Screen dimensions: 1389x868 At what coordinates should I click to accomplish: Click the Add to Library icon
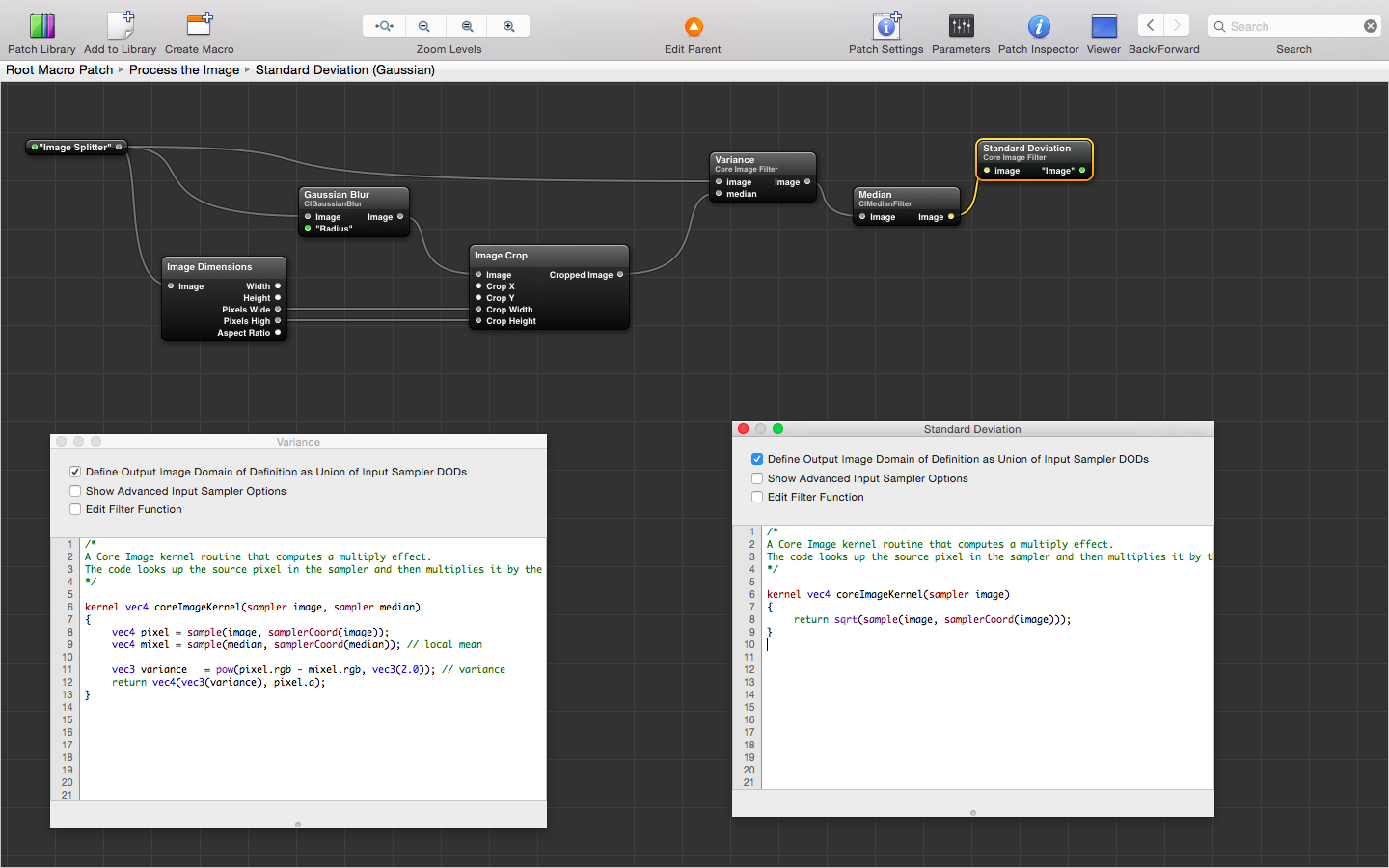point(121,26)
